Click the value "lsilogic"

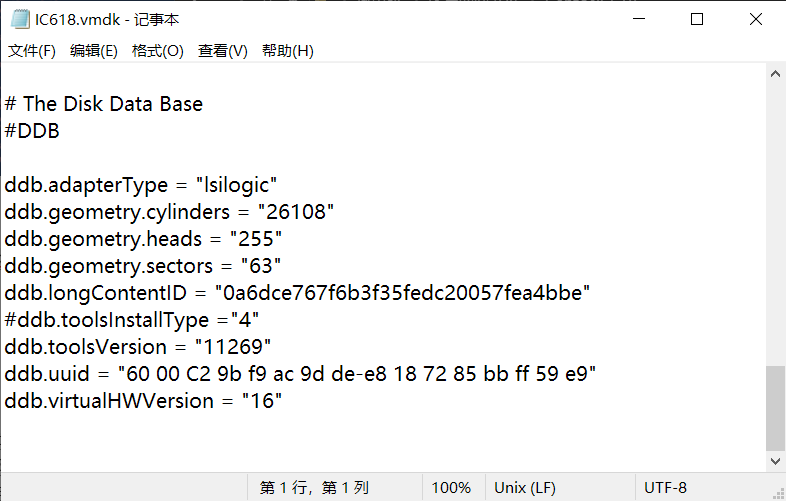(236, 186)
